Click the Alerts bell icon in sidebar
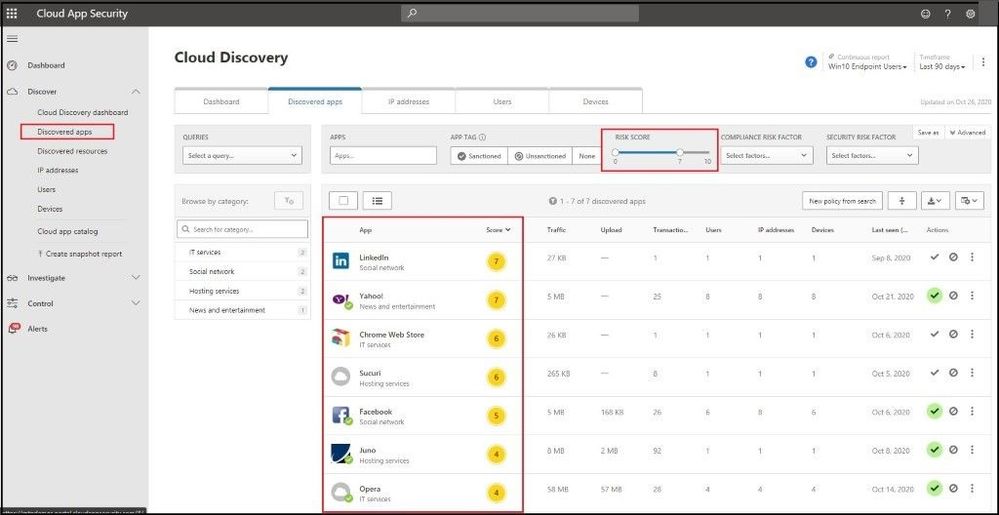This screenshot has width=999, height=515. (14, 328)
